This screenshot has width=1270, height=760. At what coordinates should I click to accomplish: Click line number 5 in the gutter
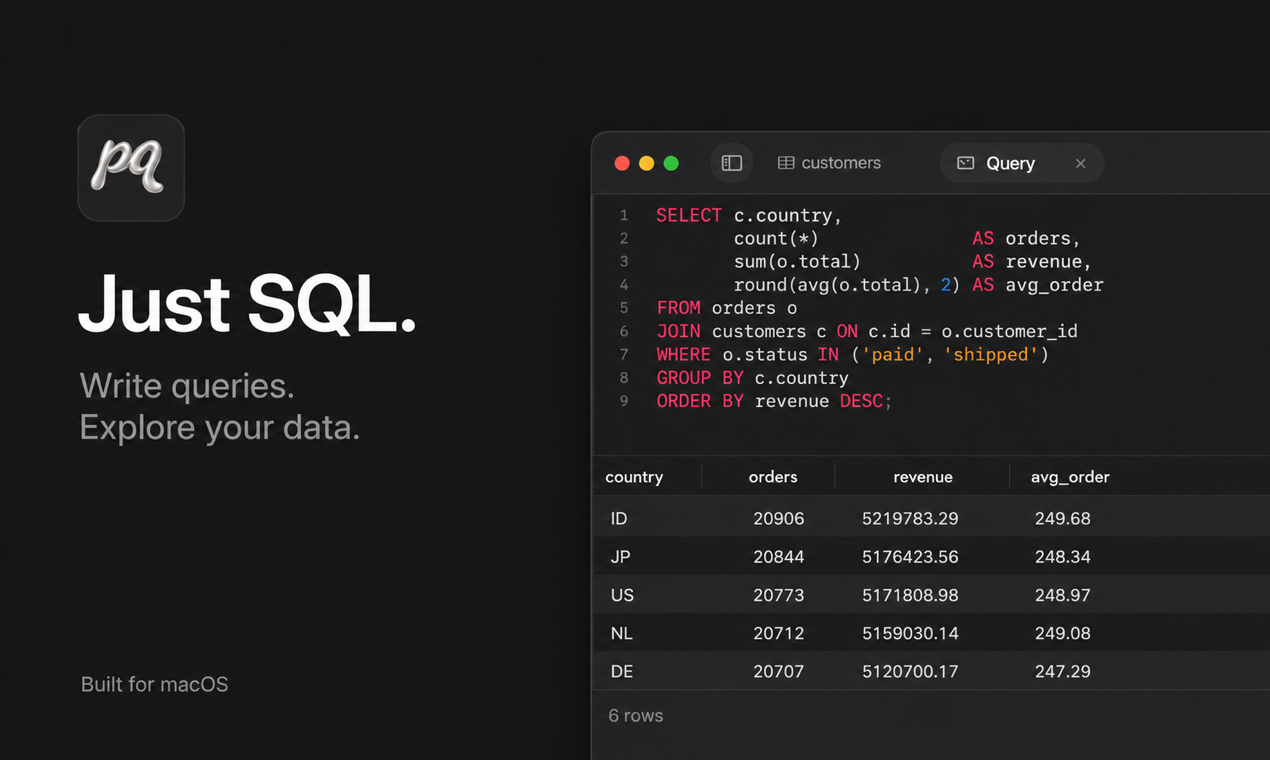624,308
